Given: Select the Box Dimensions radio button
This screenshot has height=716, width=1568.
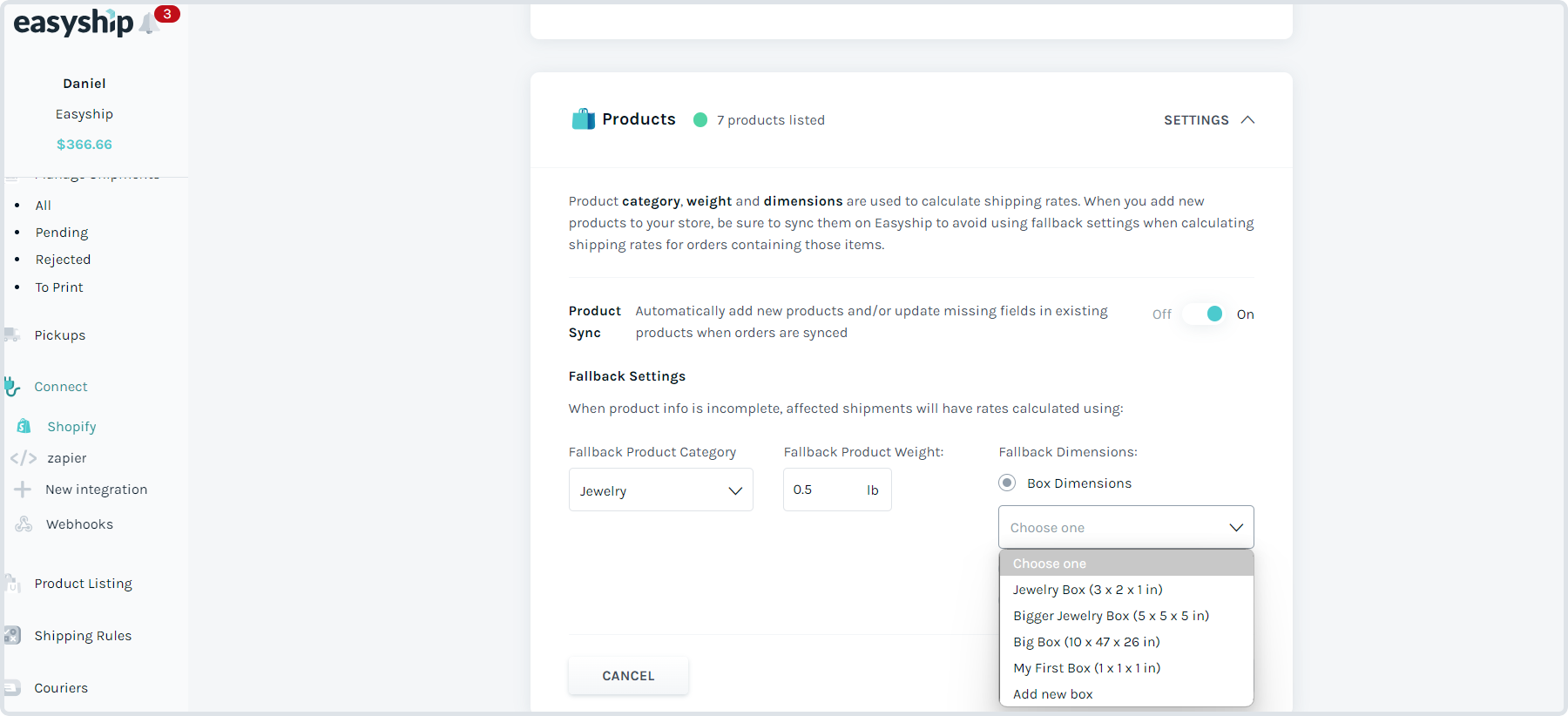Looking at the screenshot, I should point(1007,483).
